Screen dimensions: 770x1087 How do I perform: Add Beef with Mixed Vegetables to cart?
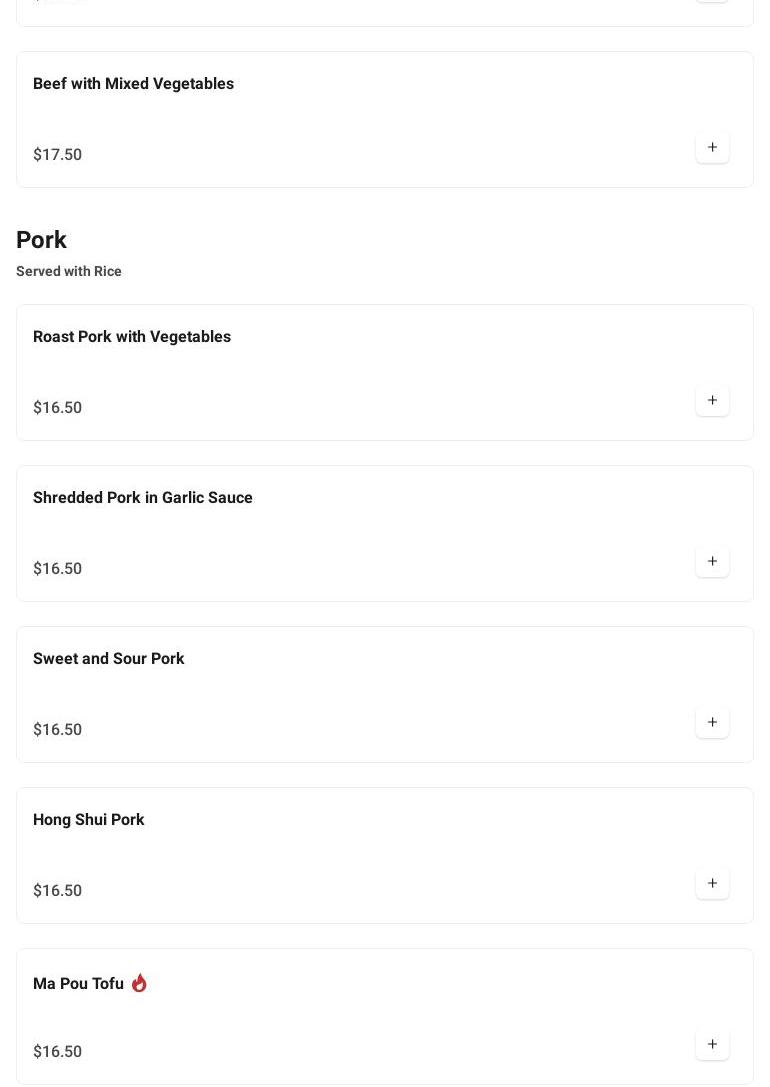click(x=712, y=148)
